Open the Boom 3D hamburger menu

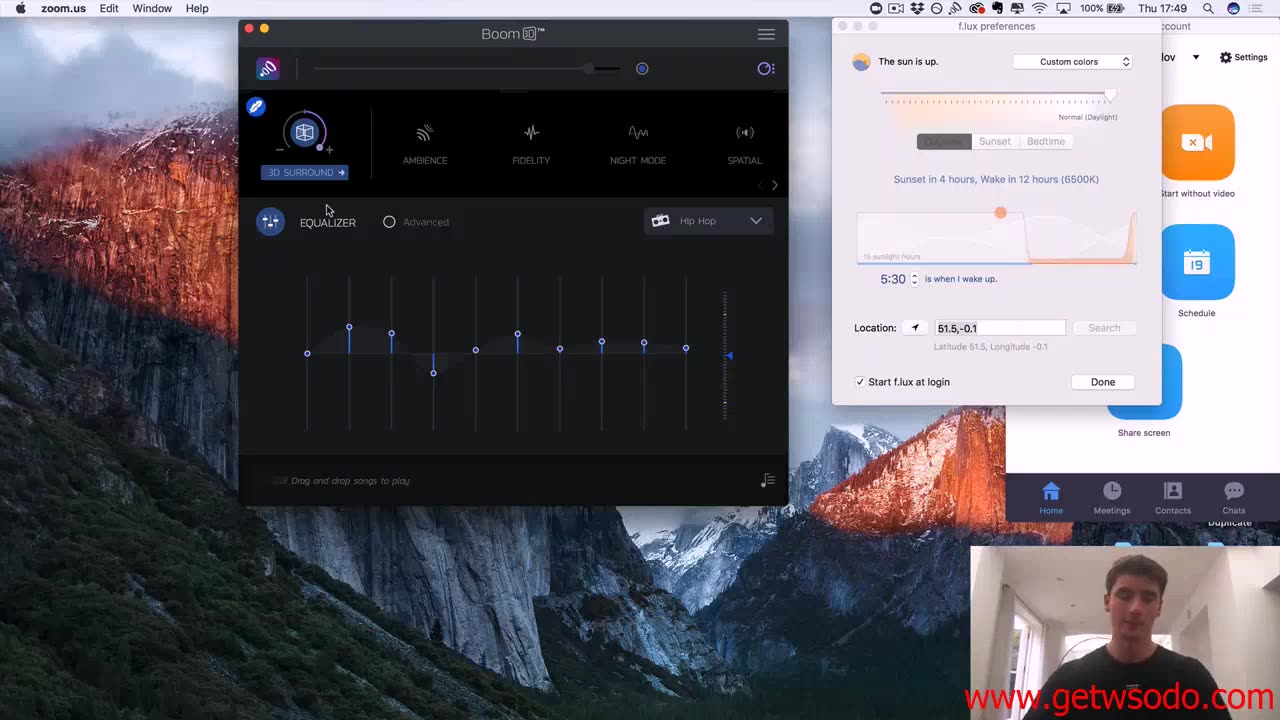766,34
